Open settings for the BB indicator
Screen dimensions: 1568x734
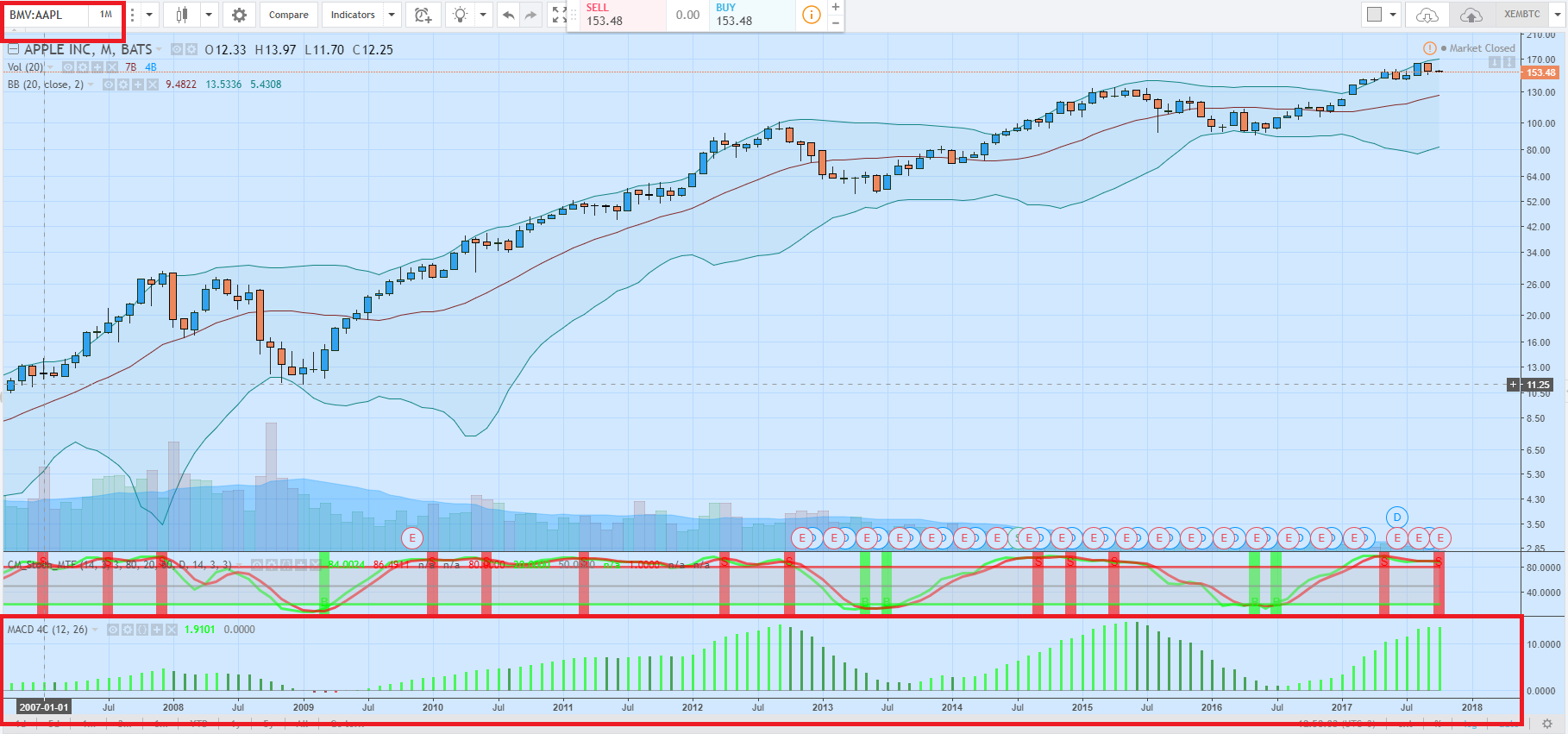click(123, 85)
